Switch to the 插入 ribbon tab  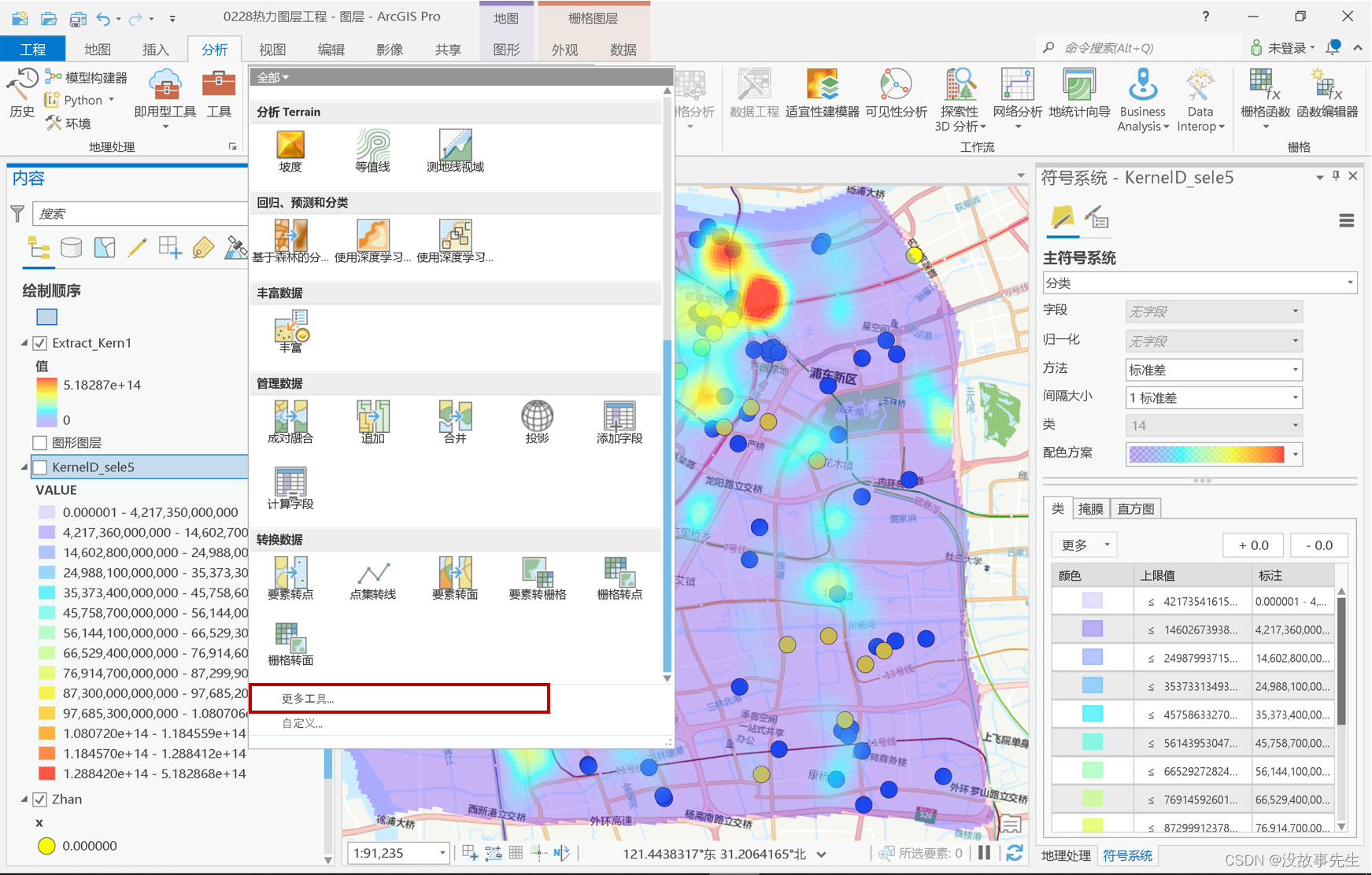155,49
